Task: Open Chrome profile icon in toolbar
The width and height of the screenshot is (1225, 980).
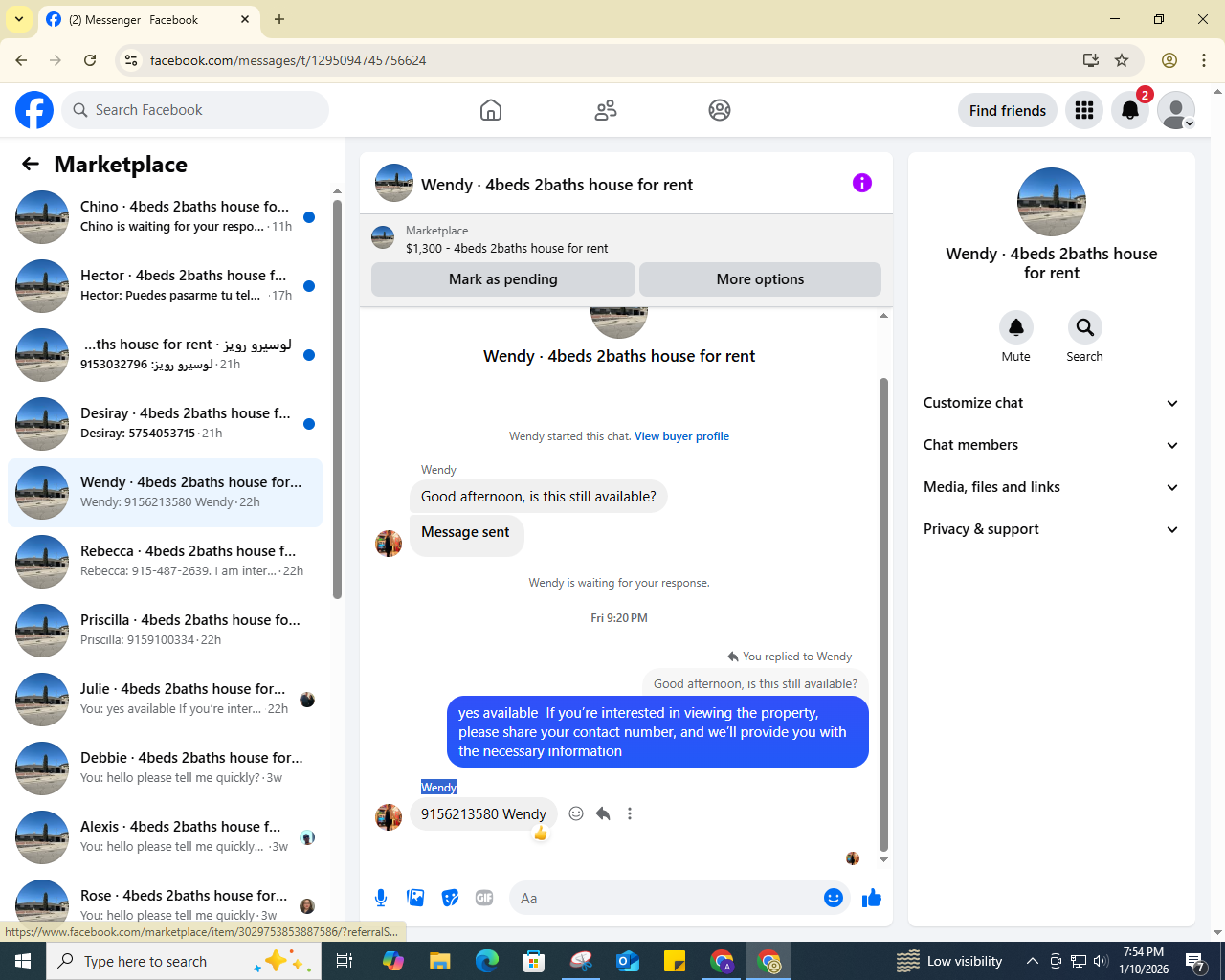Action: click(1169, 60)
